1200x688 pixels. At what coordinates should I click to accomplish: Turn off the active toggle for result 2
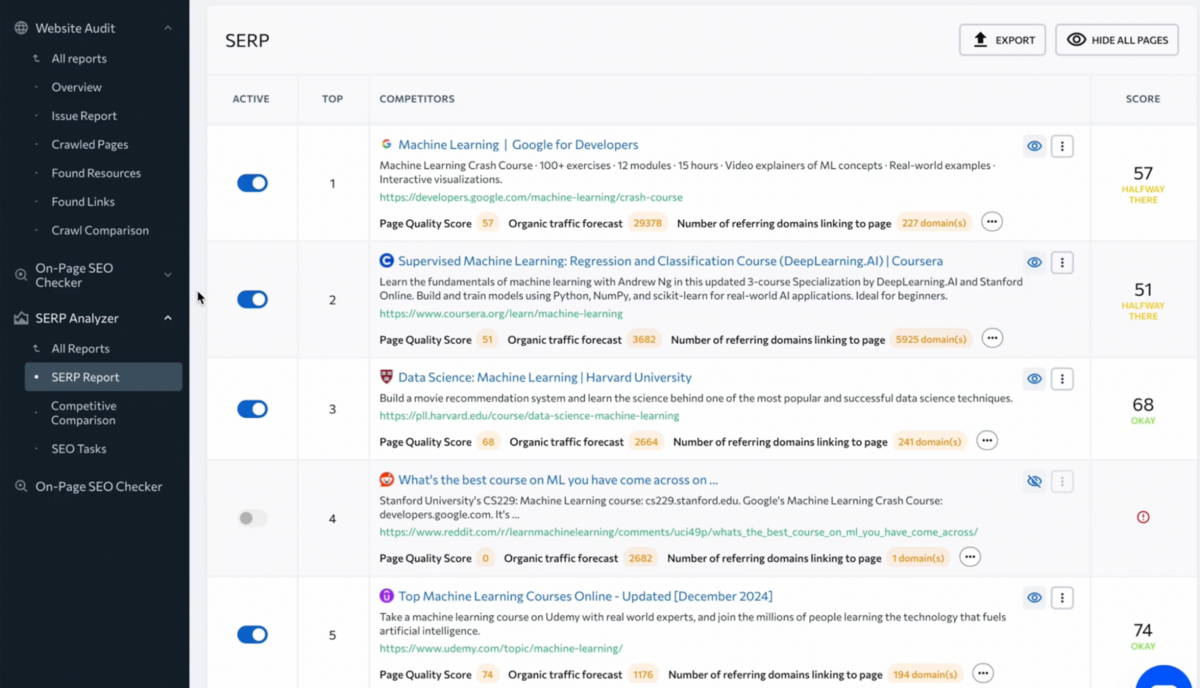[x=252, y=299]
